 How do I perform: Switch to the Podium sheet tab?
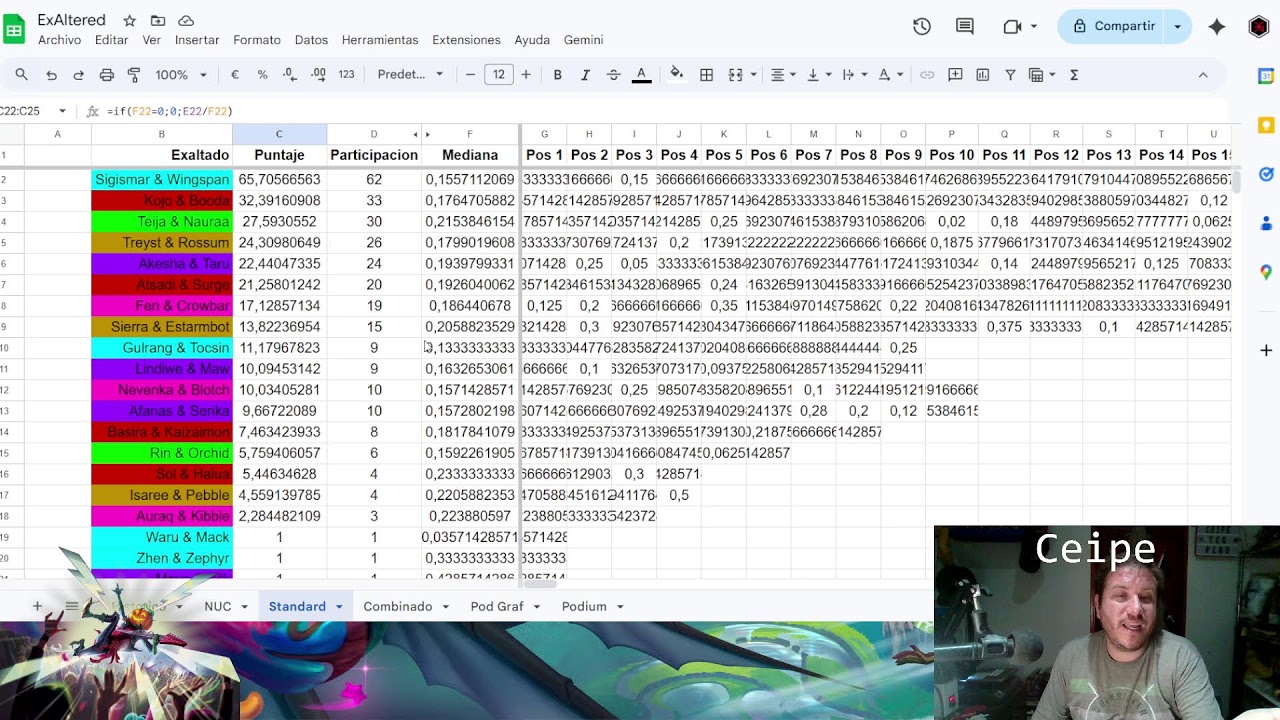(x=584, y=606)
